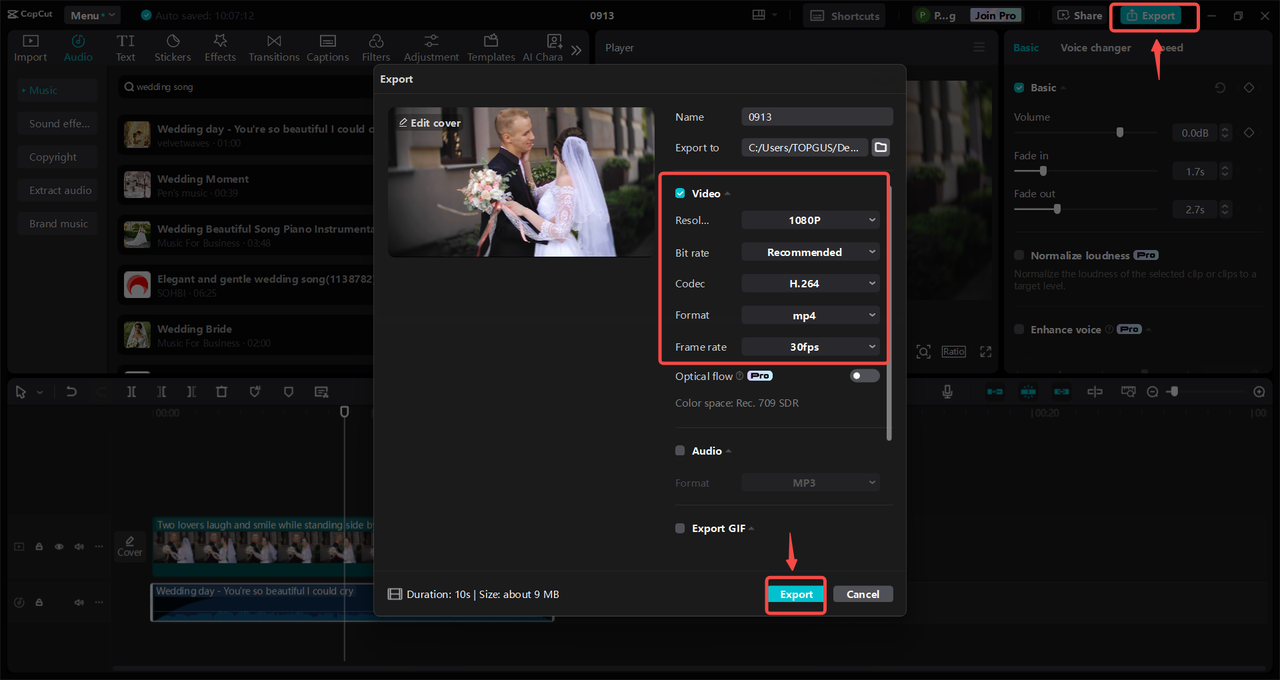This screenshot has height=680, width=1280.
Task: Click the player panel hamburger menu
Action: pos(979,47)
